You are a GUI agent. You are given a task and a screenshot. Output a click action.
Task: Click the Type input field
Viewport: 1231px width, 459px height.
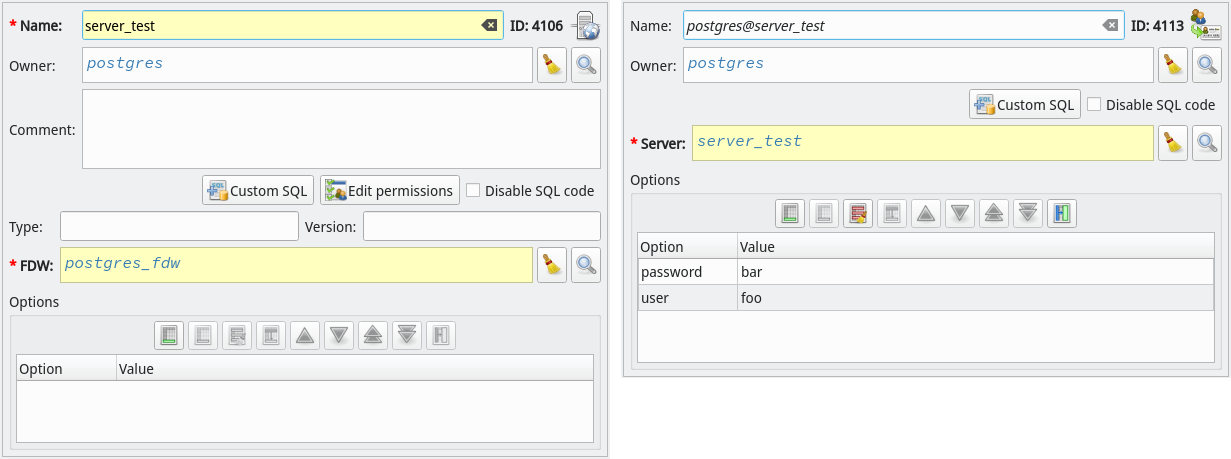tap(179, 226)
